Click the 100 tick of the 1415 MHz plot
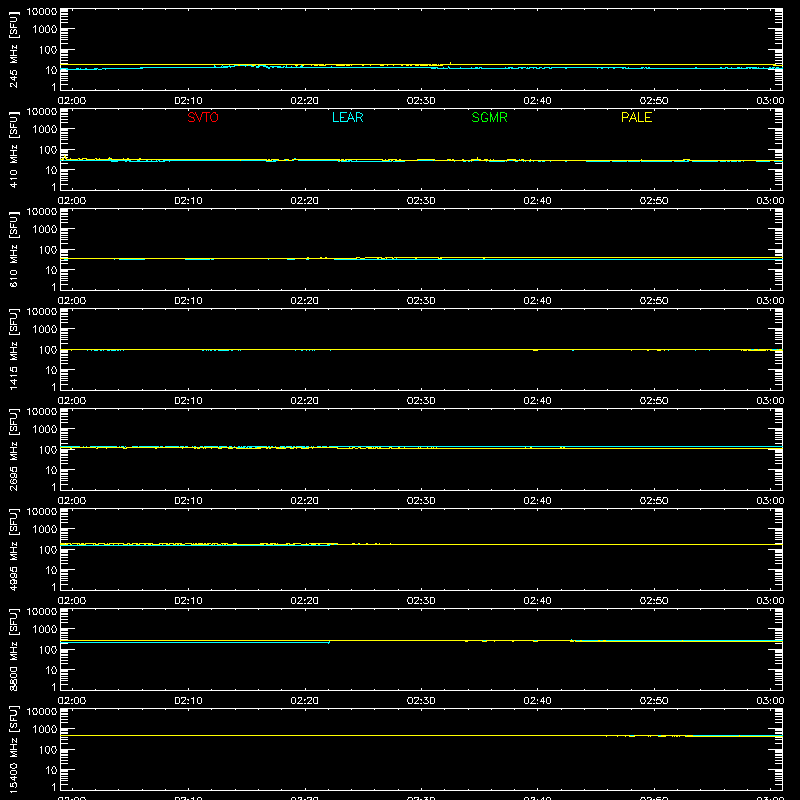800x800 pixels. pos(48,350)
